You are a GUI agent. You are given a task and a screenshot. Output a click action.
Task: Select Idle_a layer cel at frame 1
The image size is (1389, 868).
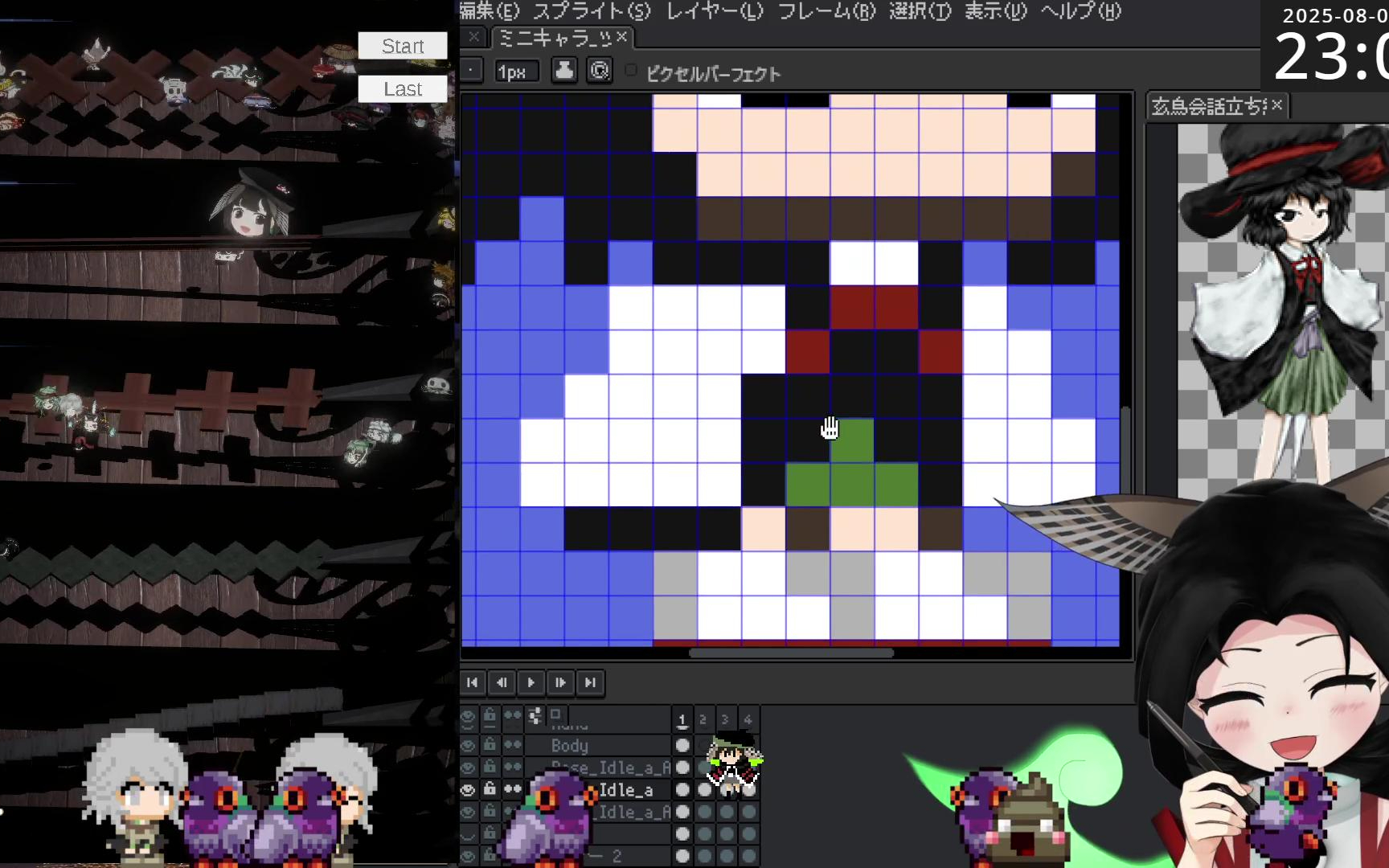682,789
